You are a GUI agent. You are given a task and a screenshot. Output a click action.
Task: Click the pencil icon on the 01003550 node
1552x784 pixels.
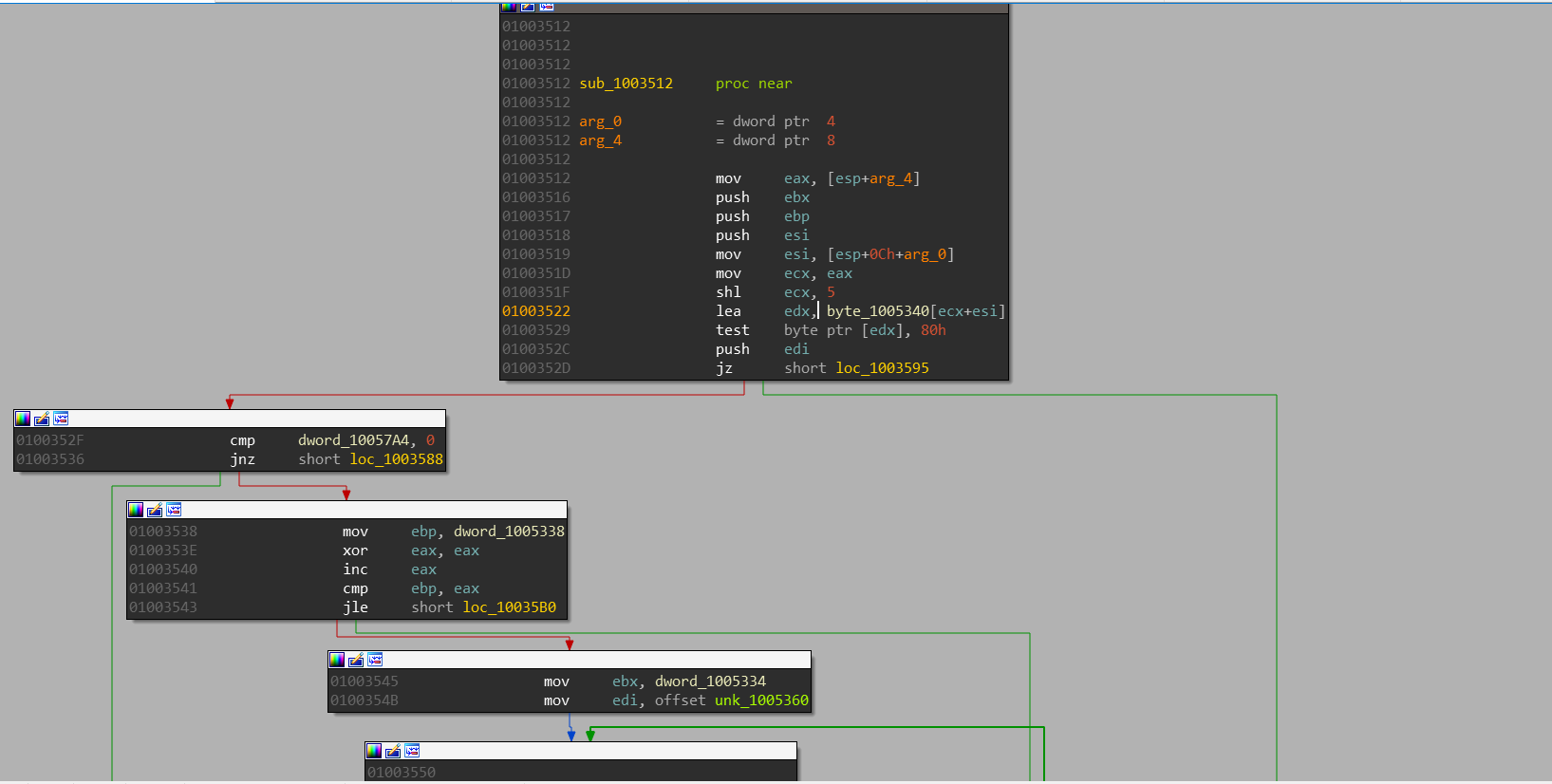393,751
